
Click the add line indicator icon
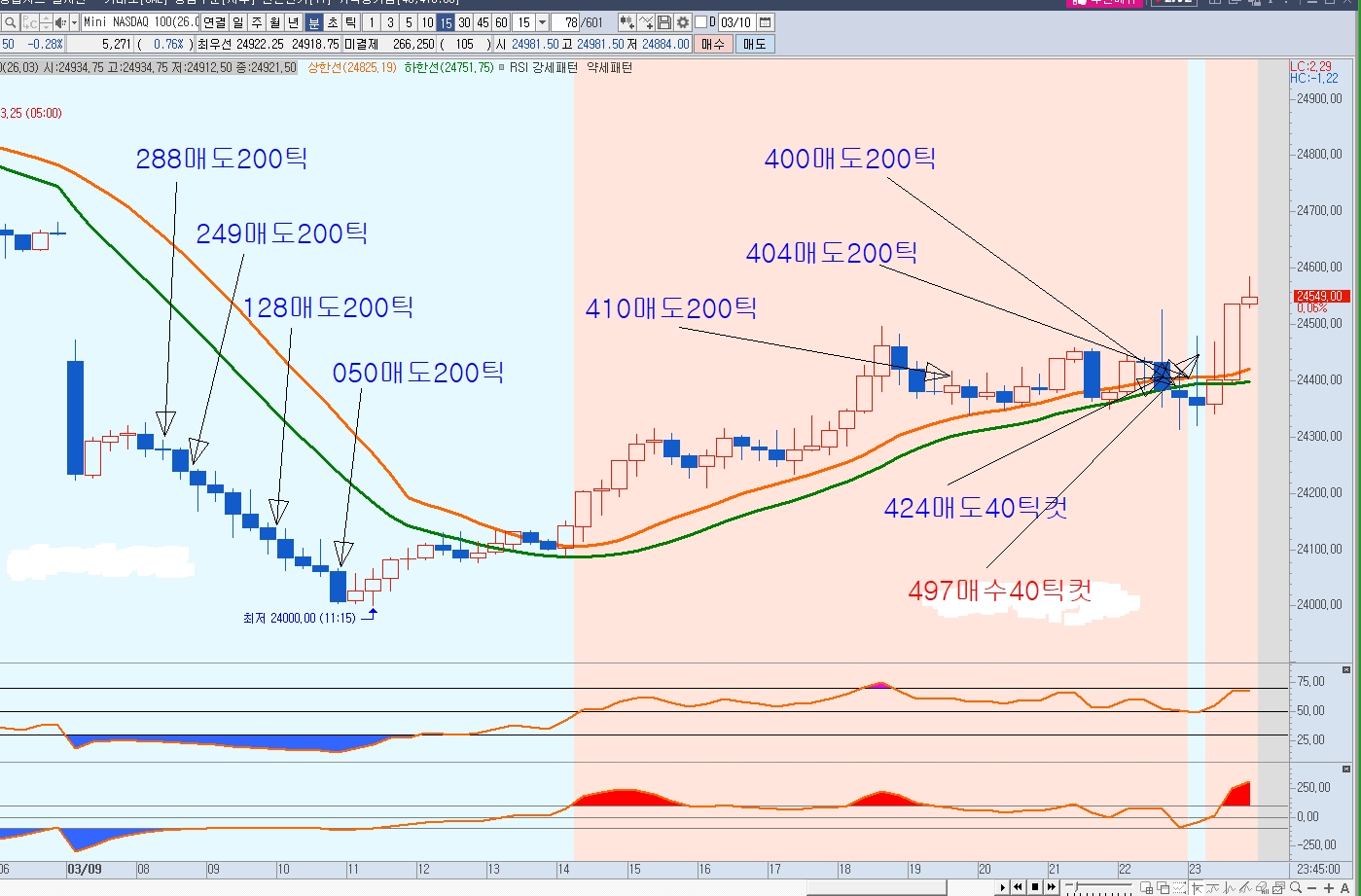click(647, 22)
